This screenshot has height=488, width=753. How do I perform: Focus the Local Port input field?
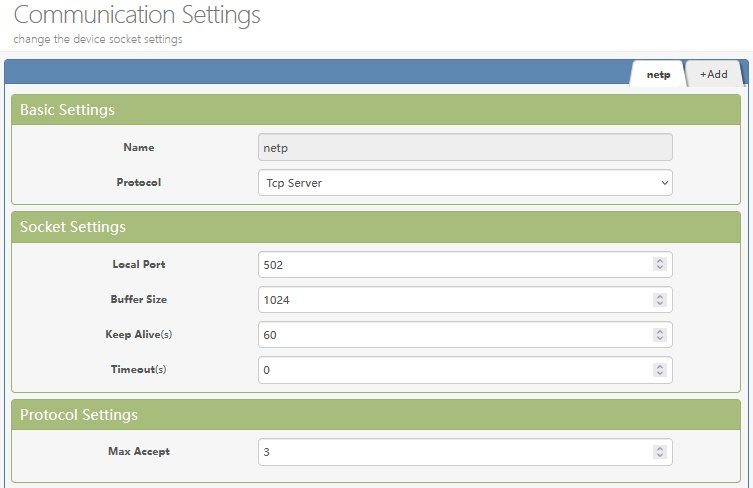[x=452, y=265]
